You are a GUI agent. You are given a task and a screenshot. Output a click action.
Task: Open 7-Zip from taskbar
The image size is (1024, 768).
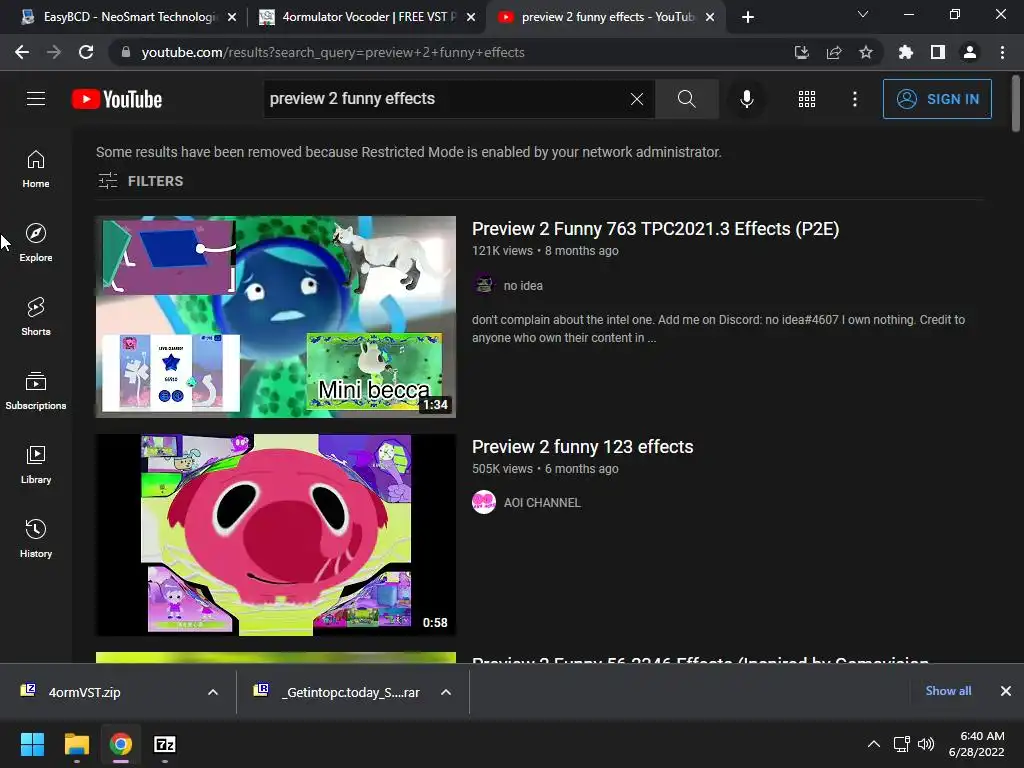[x=165, y=744]
